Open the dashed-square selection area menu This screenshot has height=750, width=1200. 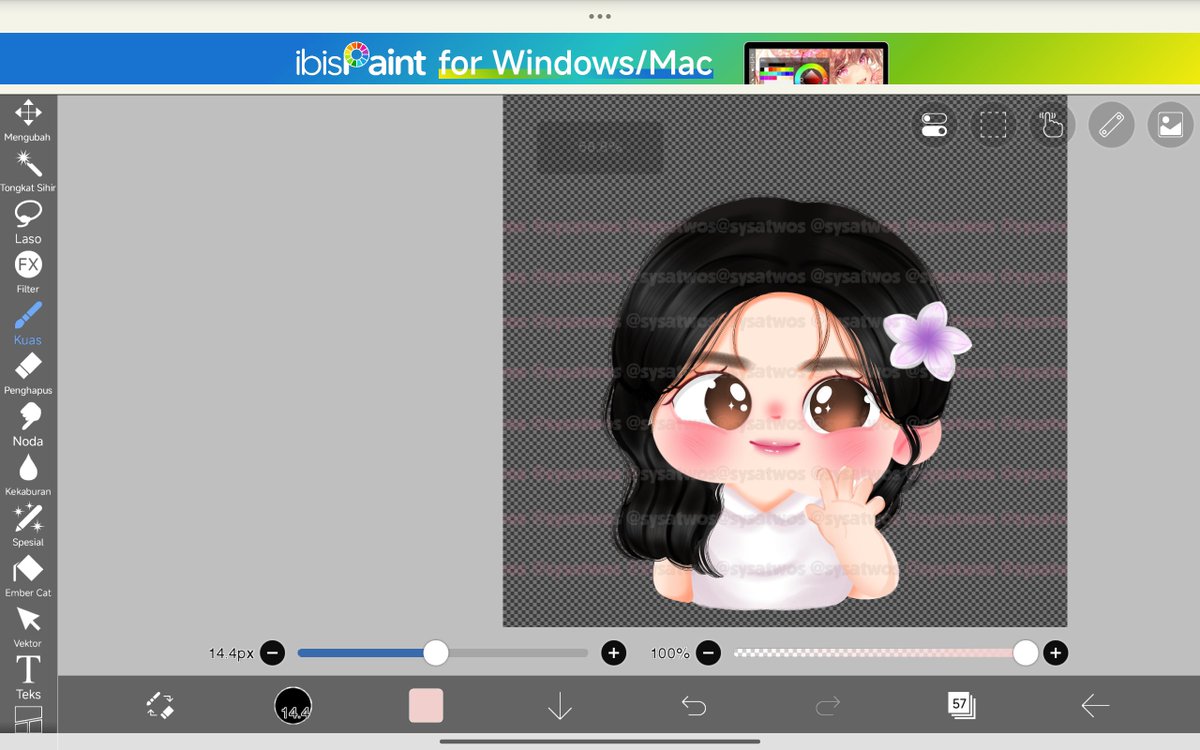993,125
